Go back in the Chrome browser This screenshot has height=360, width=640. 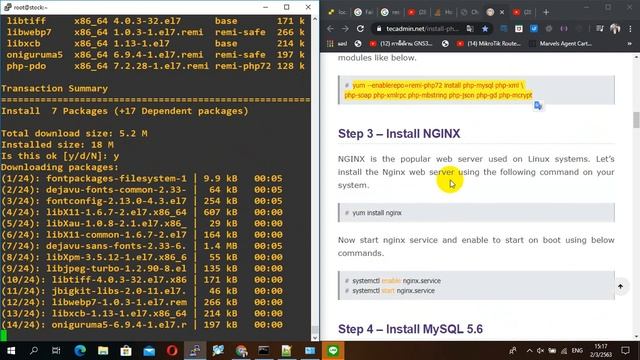330,29
